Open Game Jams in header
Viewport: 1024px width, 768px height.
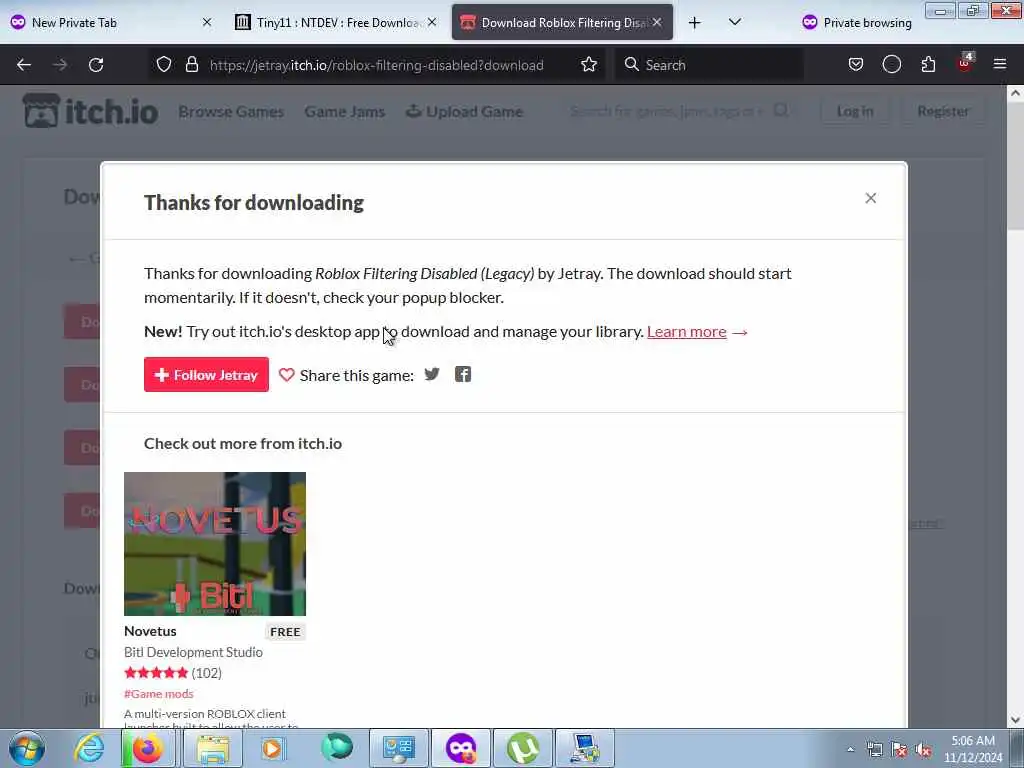click(x=344, y=112)
